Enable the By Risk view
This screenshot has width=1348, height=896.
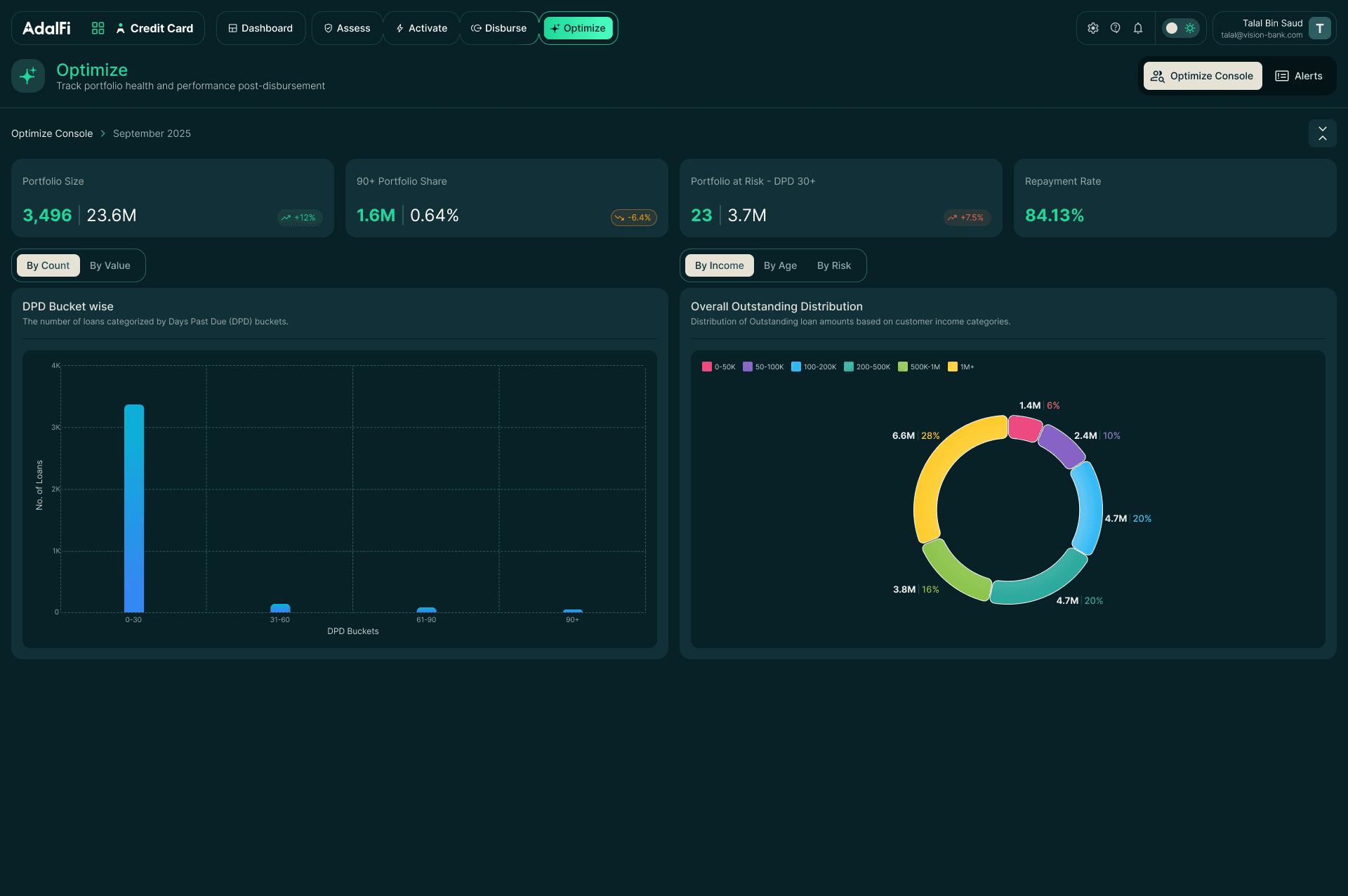tap(833, 265)
